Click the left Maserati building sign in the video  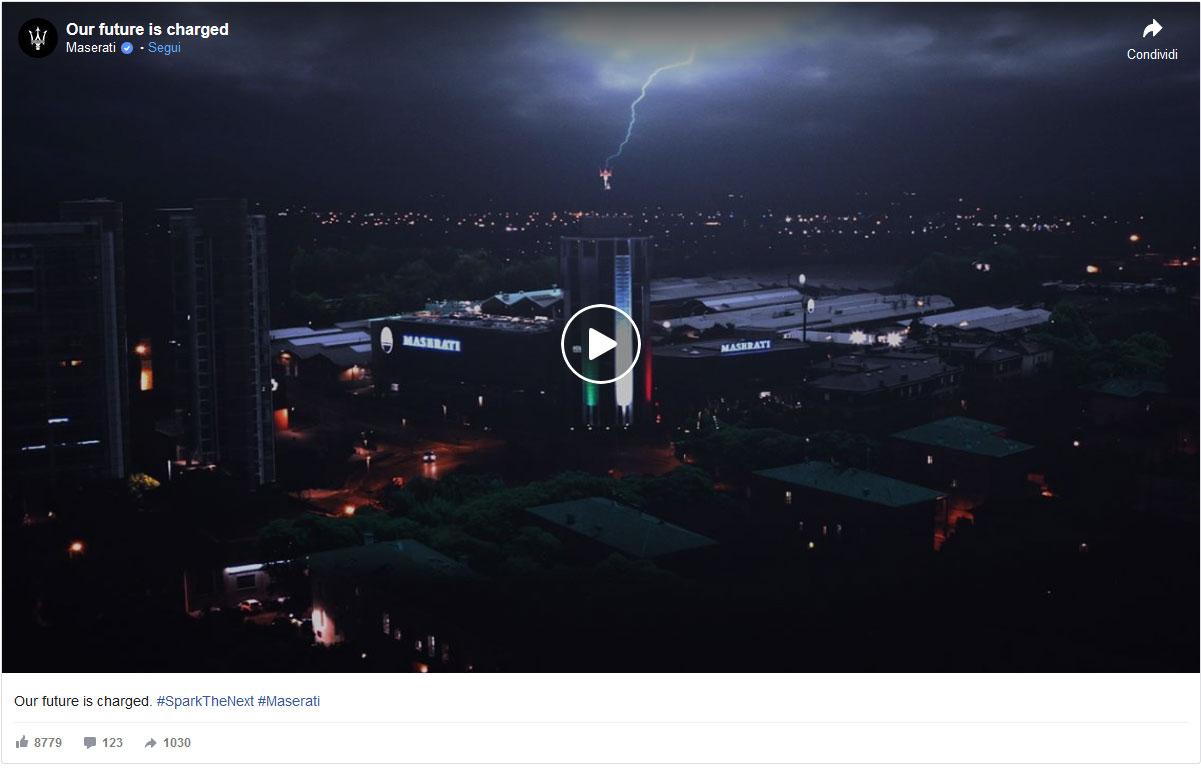coord(431,343)
